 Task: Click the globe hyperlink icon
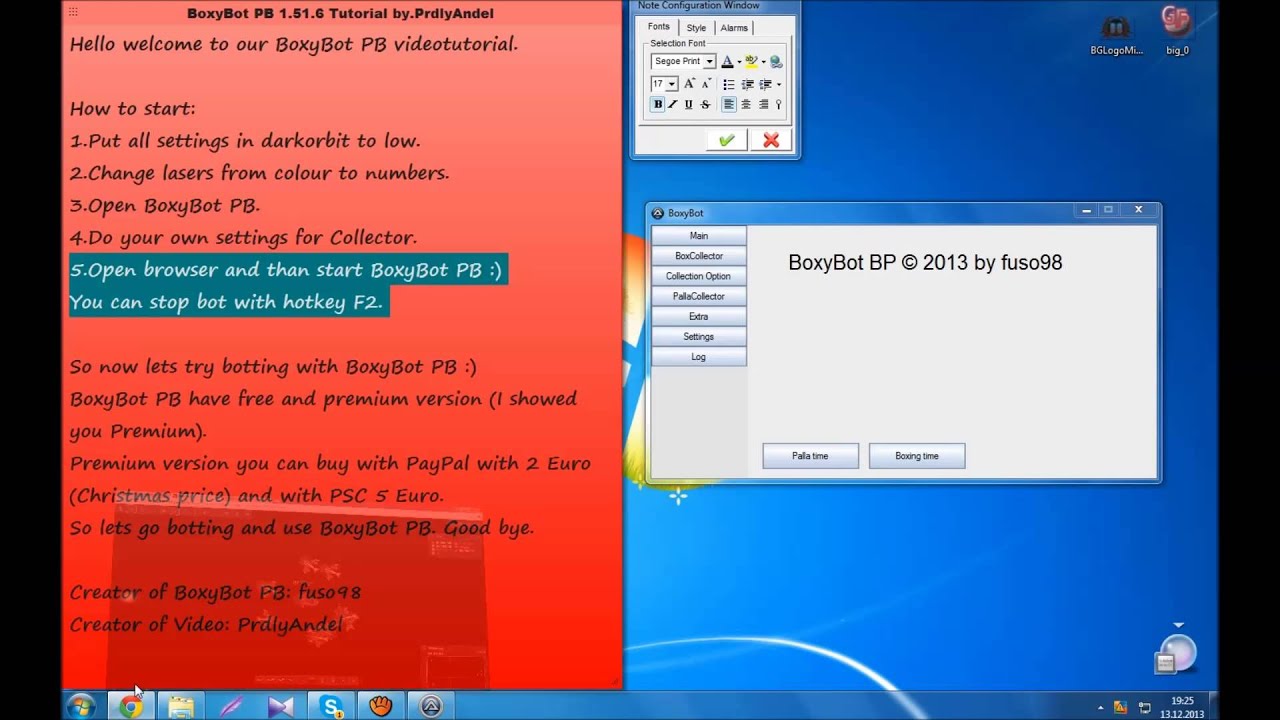(x=776, y=62)
